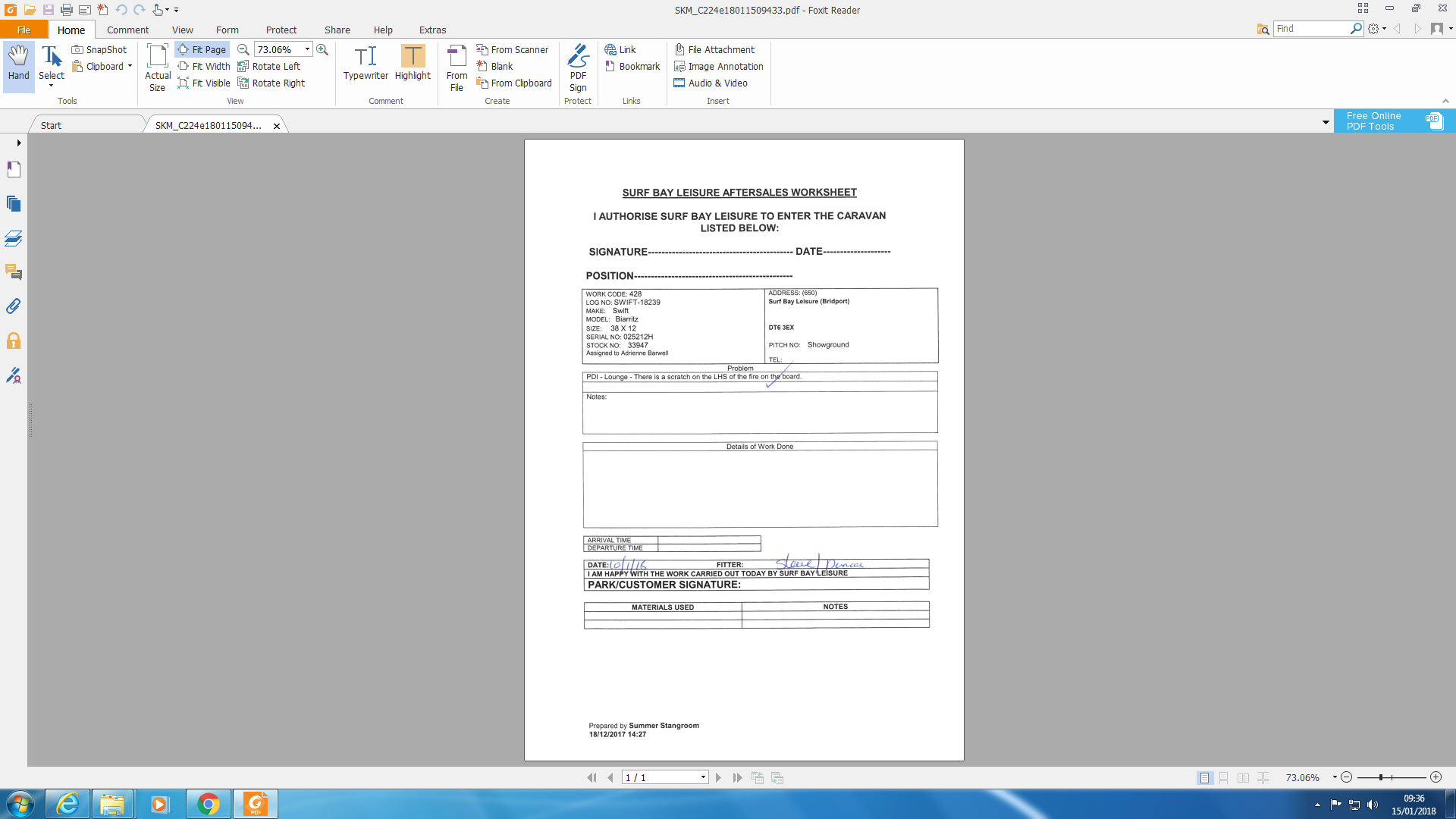Enable single page display mode in status bar
Viewport: 1456px width, 819px height.
(1204, 778)
